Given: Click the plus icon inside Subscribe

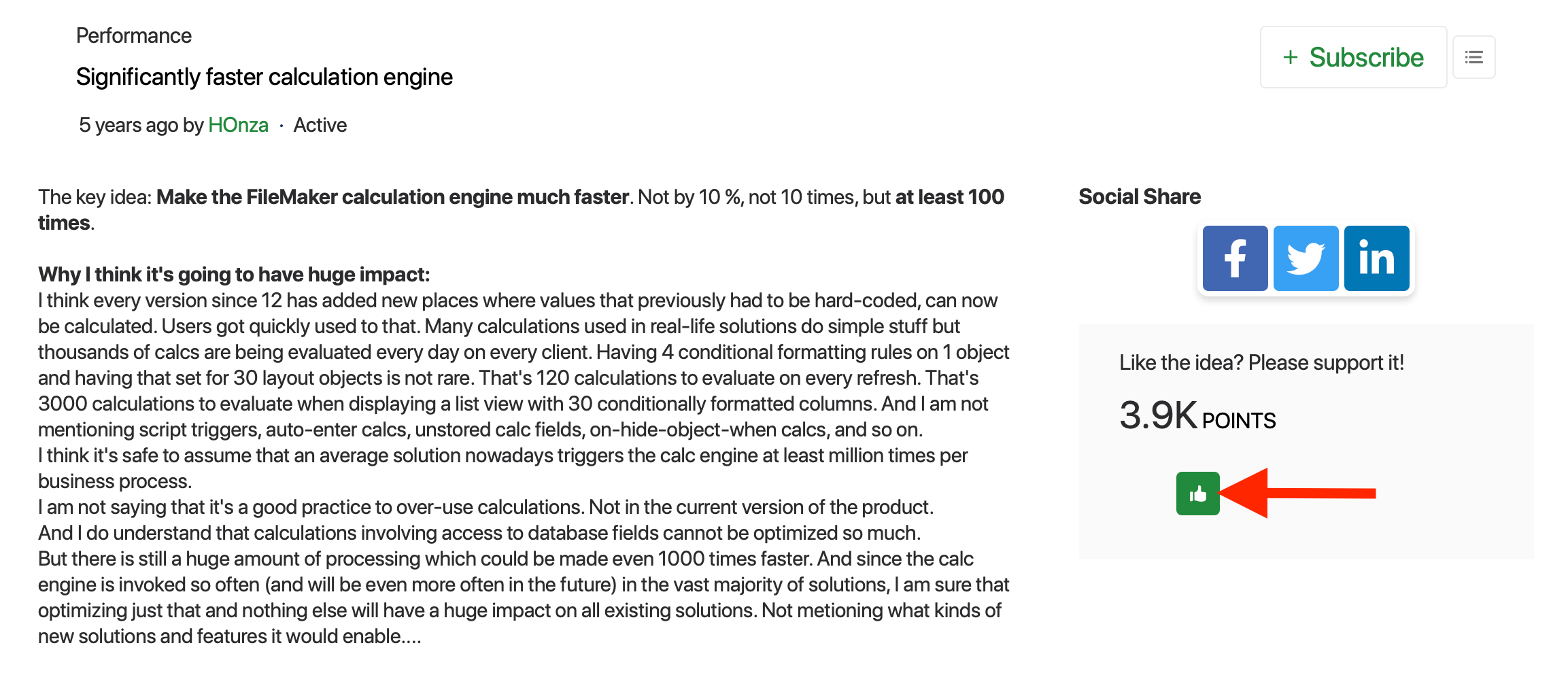Looking at the screenshot, I should click(1290, 57).
